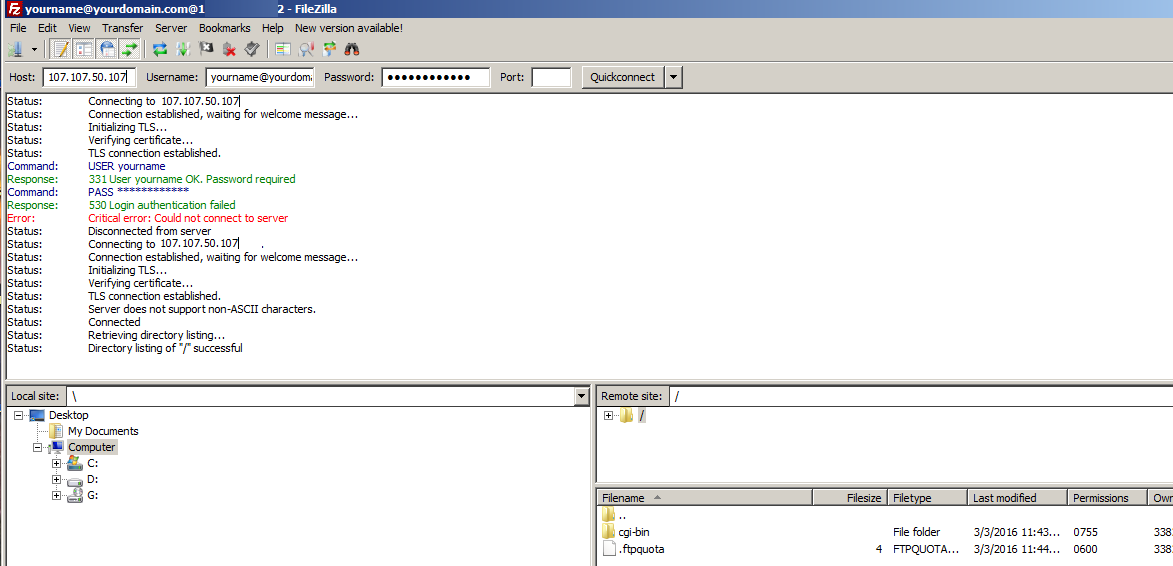Cancel the current operation
This screenshot has height=566, width=1173.
click(207, 48)
